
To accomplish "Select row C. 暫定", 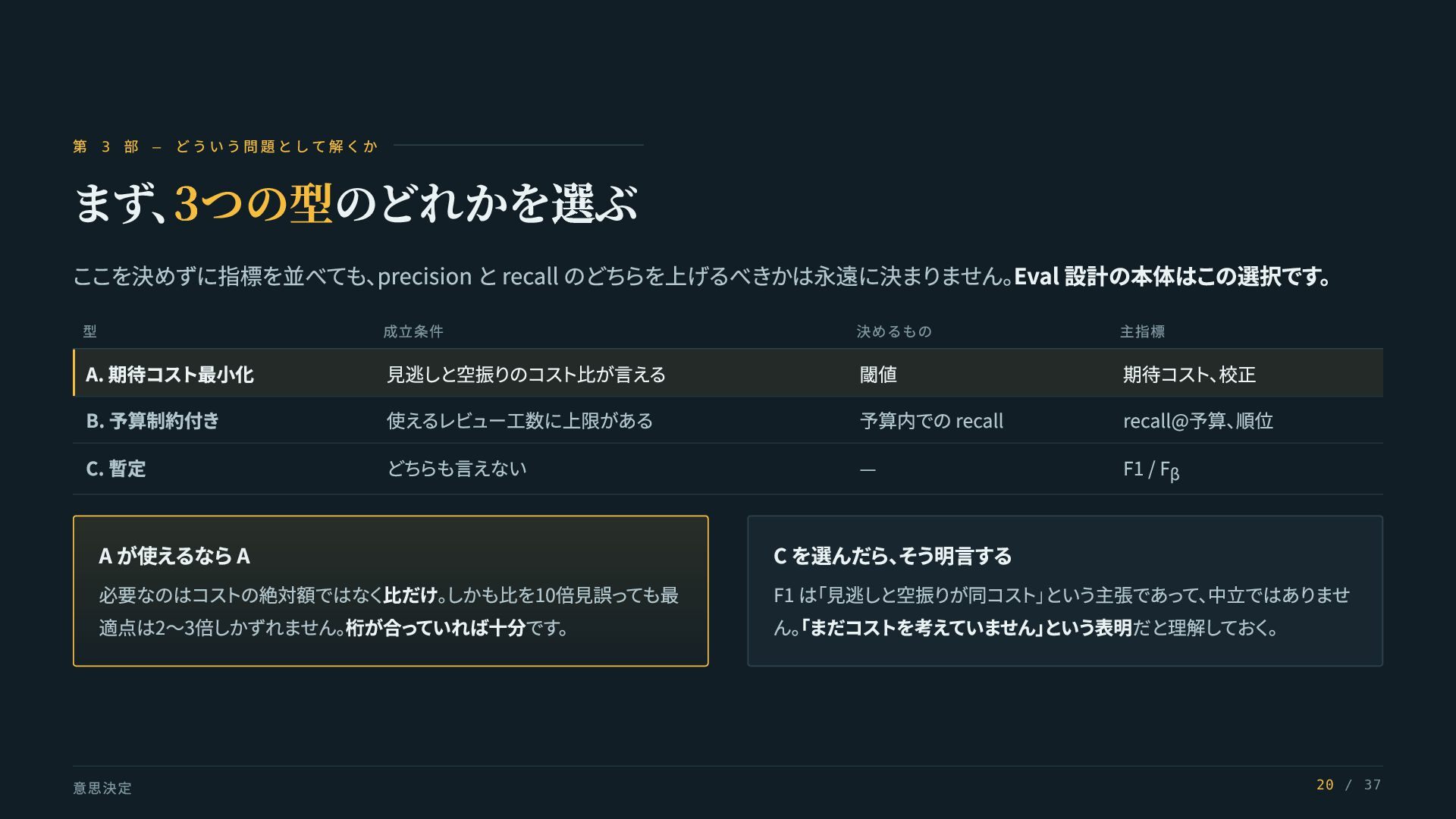I will [x=728, y=469].
